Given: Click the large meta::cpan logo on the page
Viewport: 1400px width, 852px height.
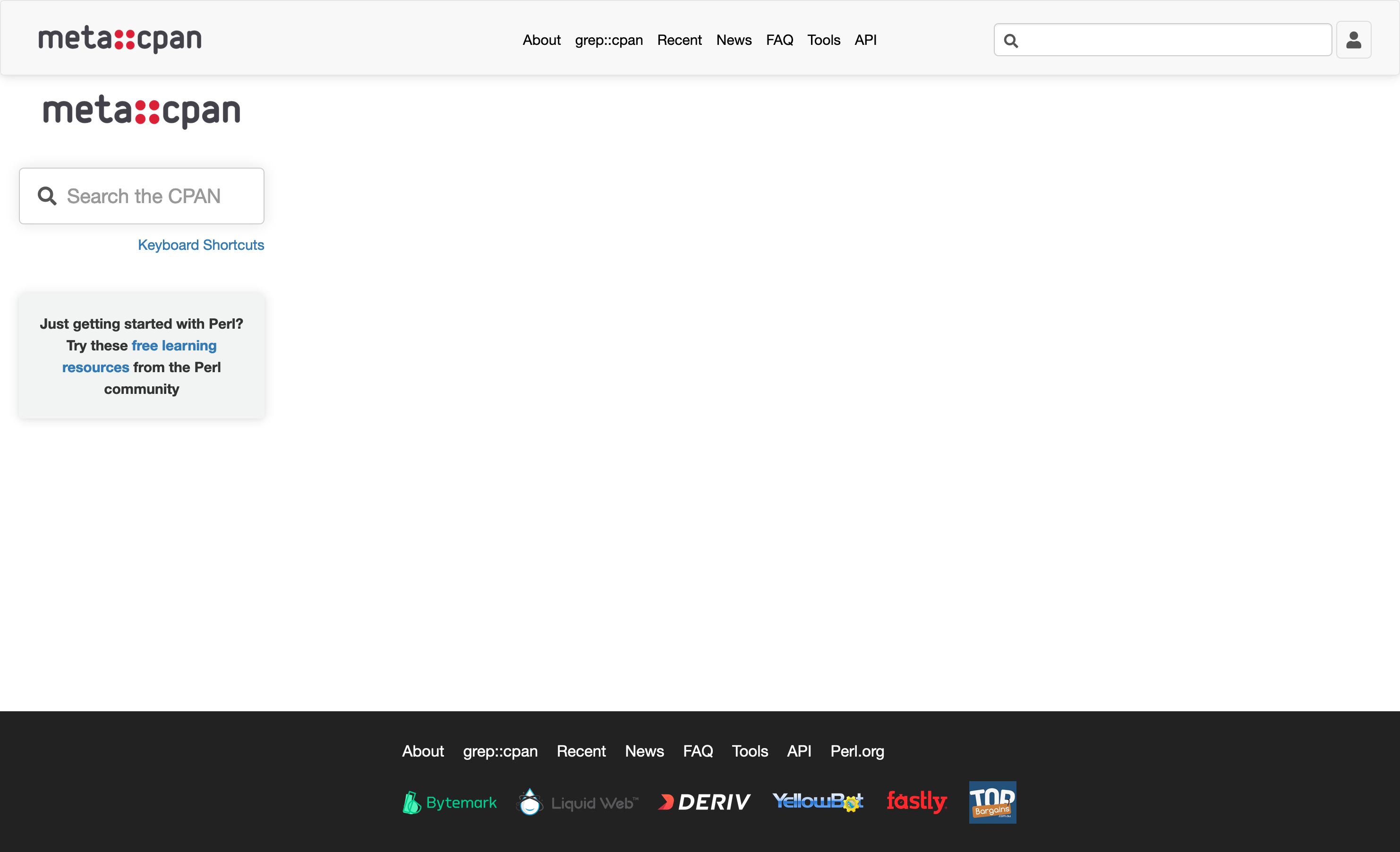Looking at the screenshot, I should point(141,111).
